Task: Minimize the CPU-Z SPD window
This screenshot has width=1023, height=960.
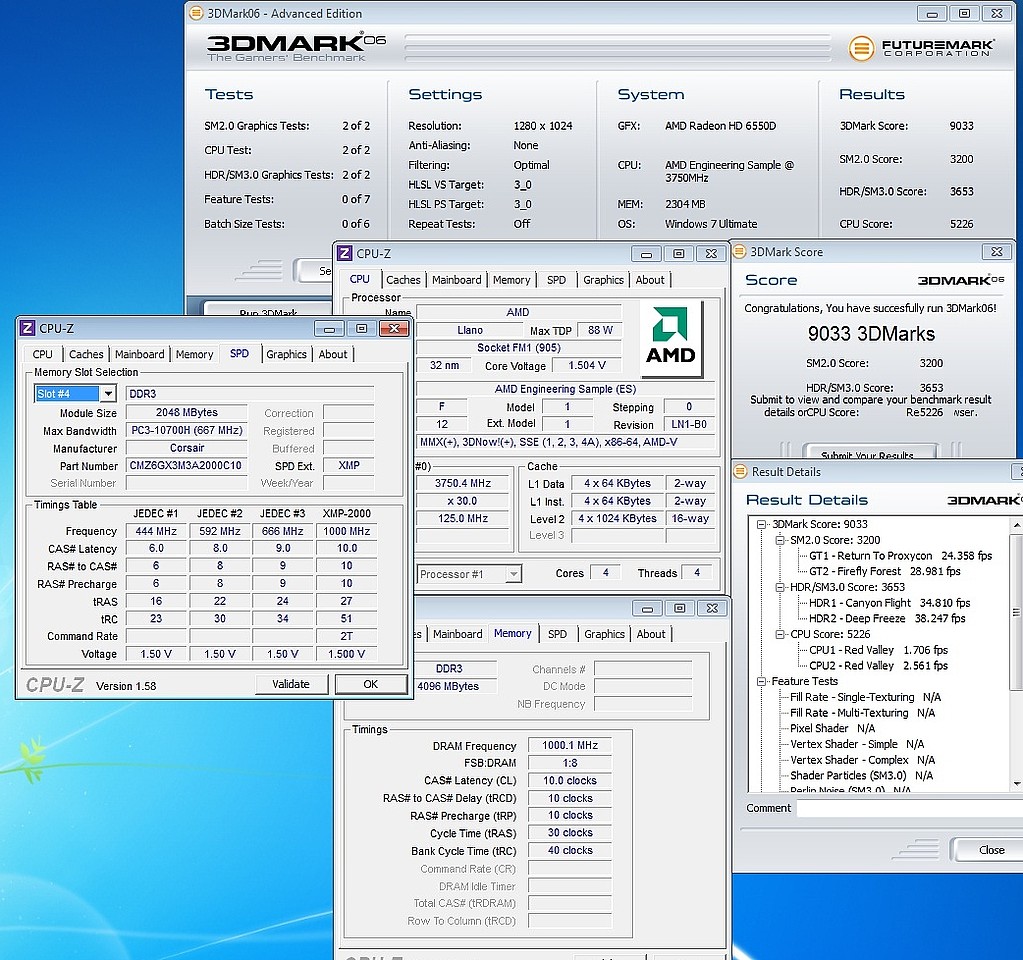Action: (x=329, y=328)
